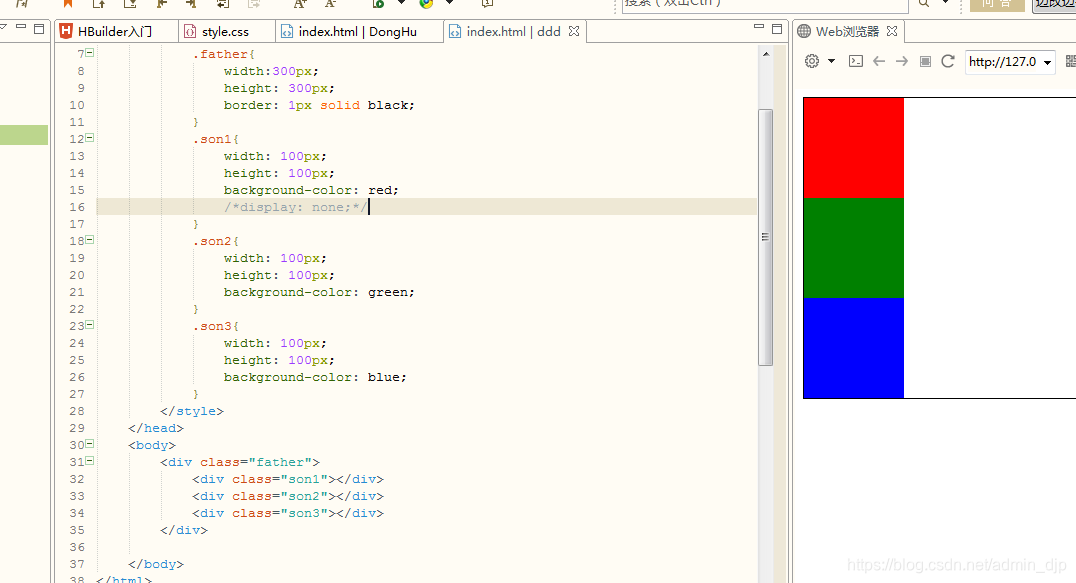Click the http://127.0 address field
1076x583 pixels.
[x=1003, y=62]
